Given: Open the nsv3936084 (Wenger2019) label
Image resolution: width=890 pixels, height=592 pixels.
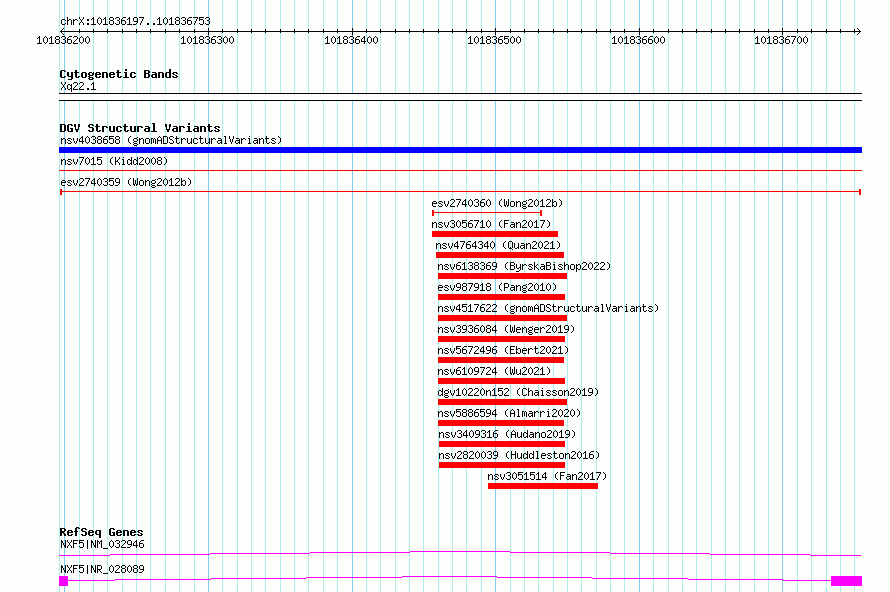Looking at the screenshot, I should click(x=506, y=329).
